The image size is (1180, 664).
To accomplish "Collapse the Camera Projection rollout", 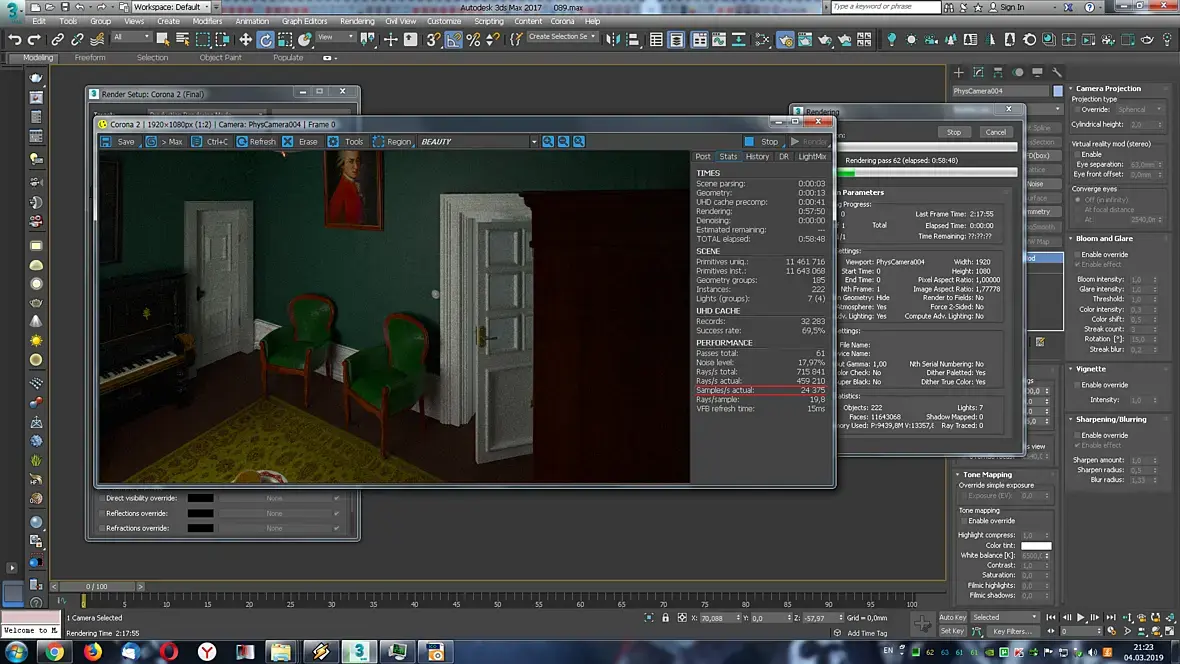I will click(x=1108, y=89).
